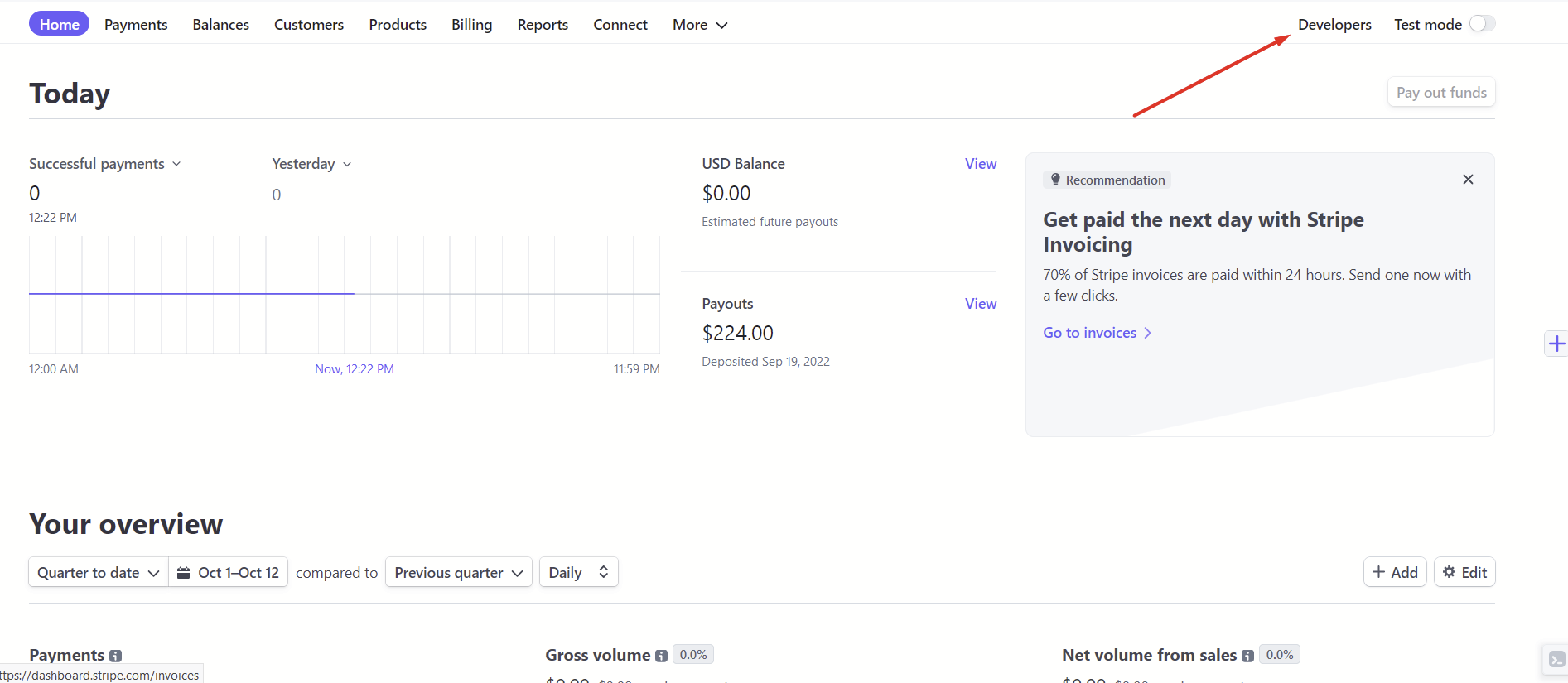Open the Balances tab

221,25
